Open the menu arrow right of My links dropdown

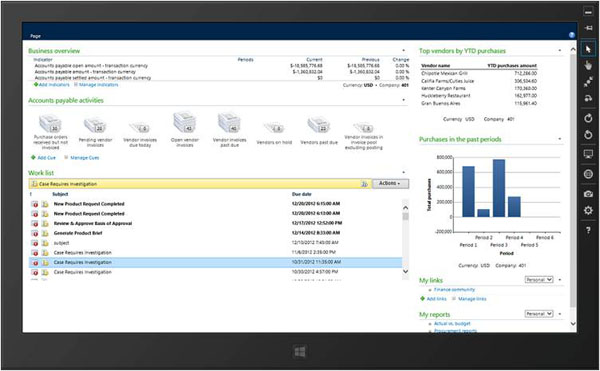pos(560,280)
